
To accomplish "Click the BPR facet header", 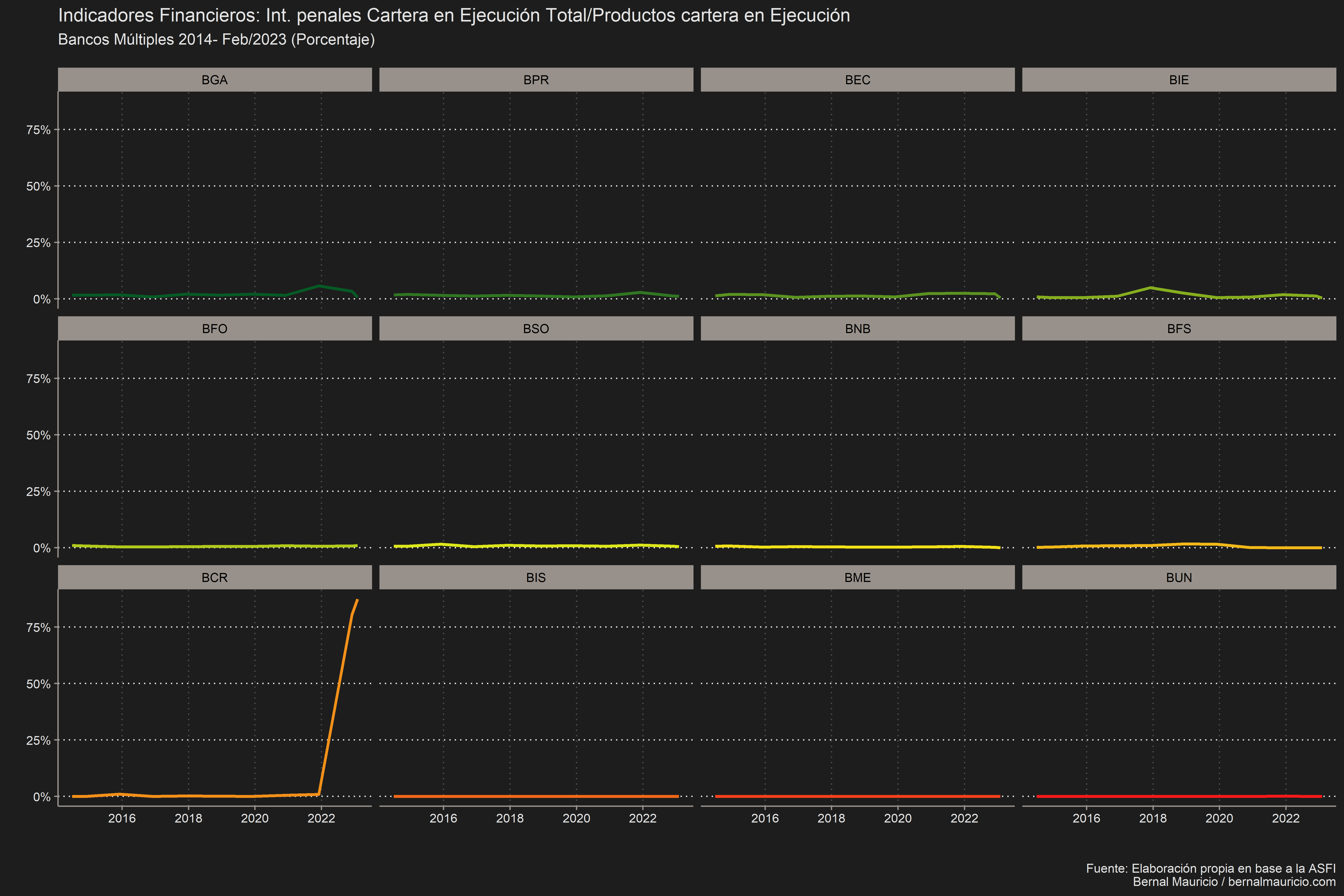I will (536, 80).
